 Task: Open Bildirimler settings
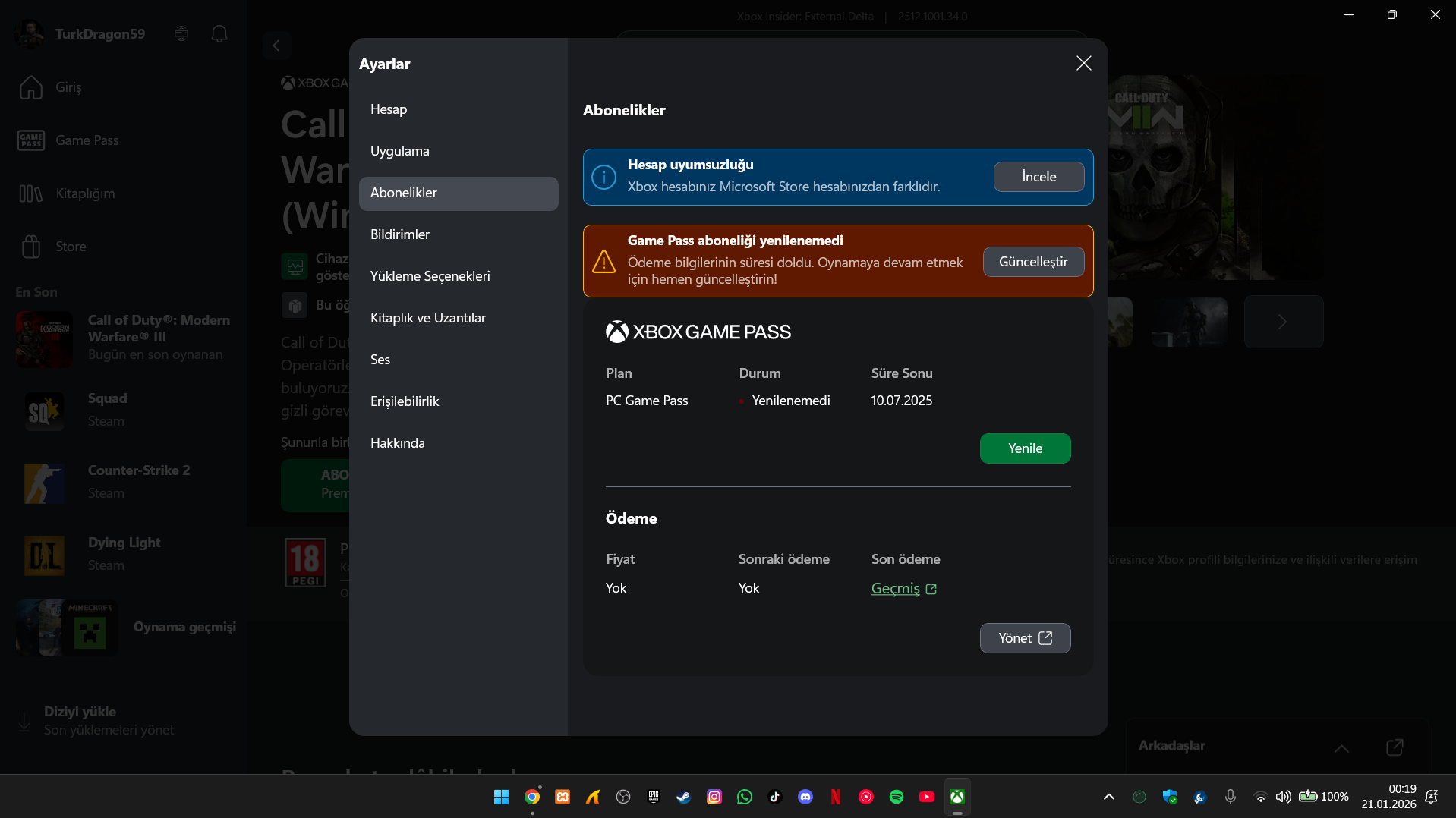[x=459, y=234]
